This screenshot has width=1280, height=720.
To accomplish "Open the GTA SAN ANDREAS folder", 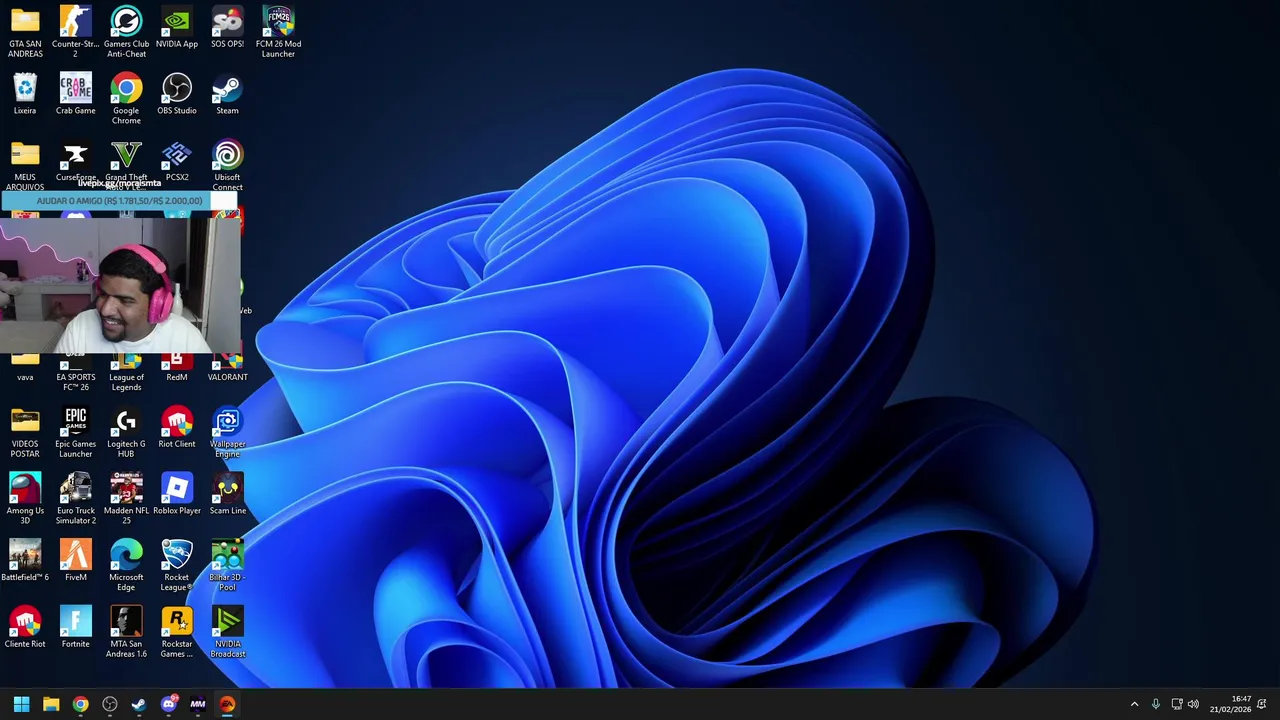I will tap(25, 32).
